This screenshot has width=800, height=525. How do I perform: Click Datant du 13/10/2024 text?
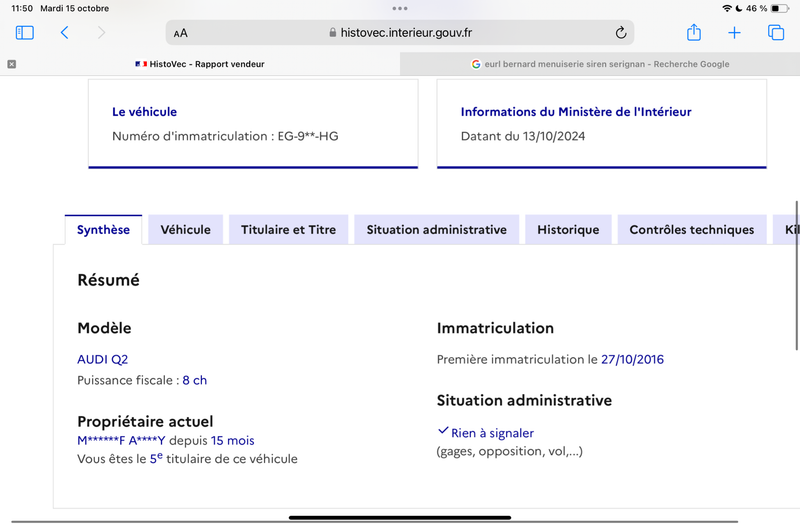point(522,136)
